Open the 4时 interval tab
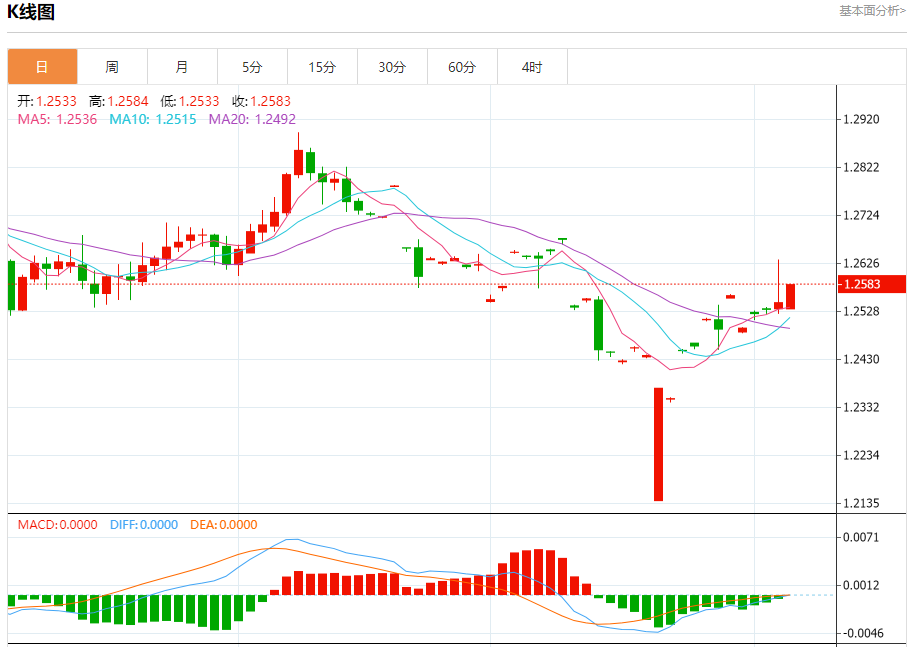Viewport: 913px width, 647px height. click(532, 67)
